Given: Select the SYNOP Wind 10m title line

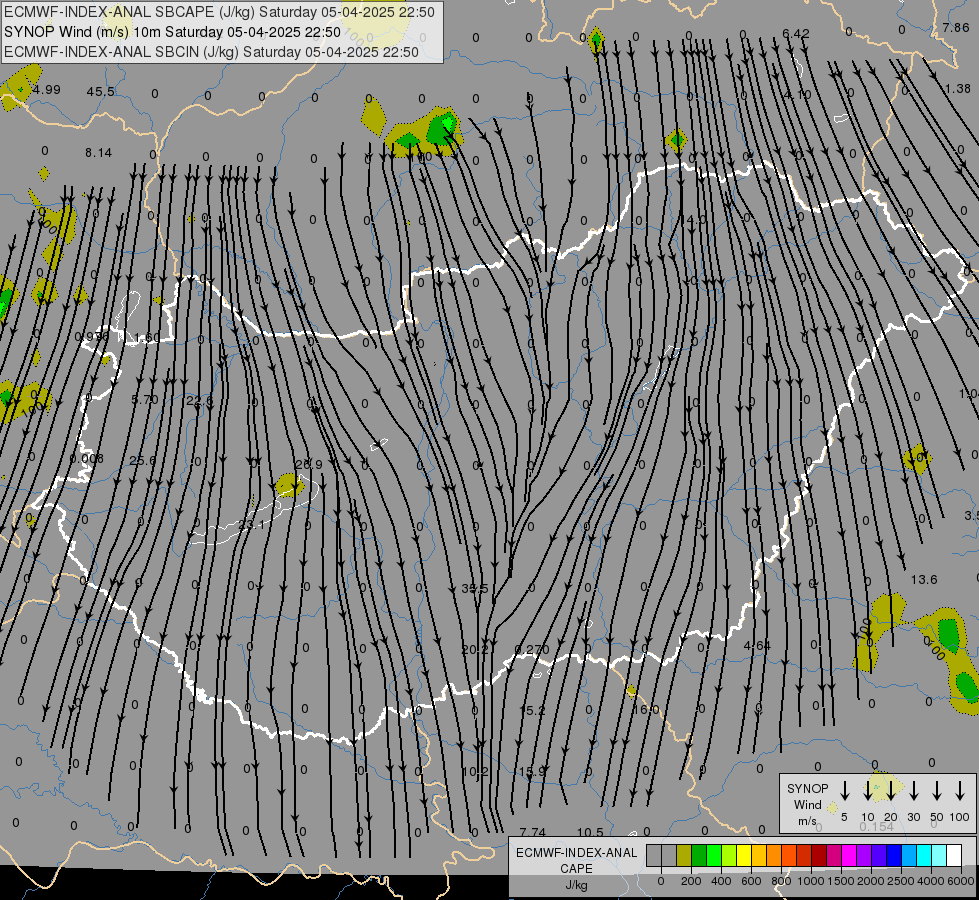Looking at the screenshot, I should click(172, 32).
